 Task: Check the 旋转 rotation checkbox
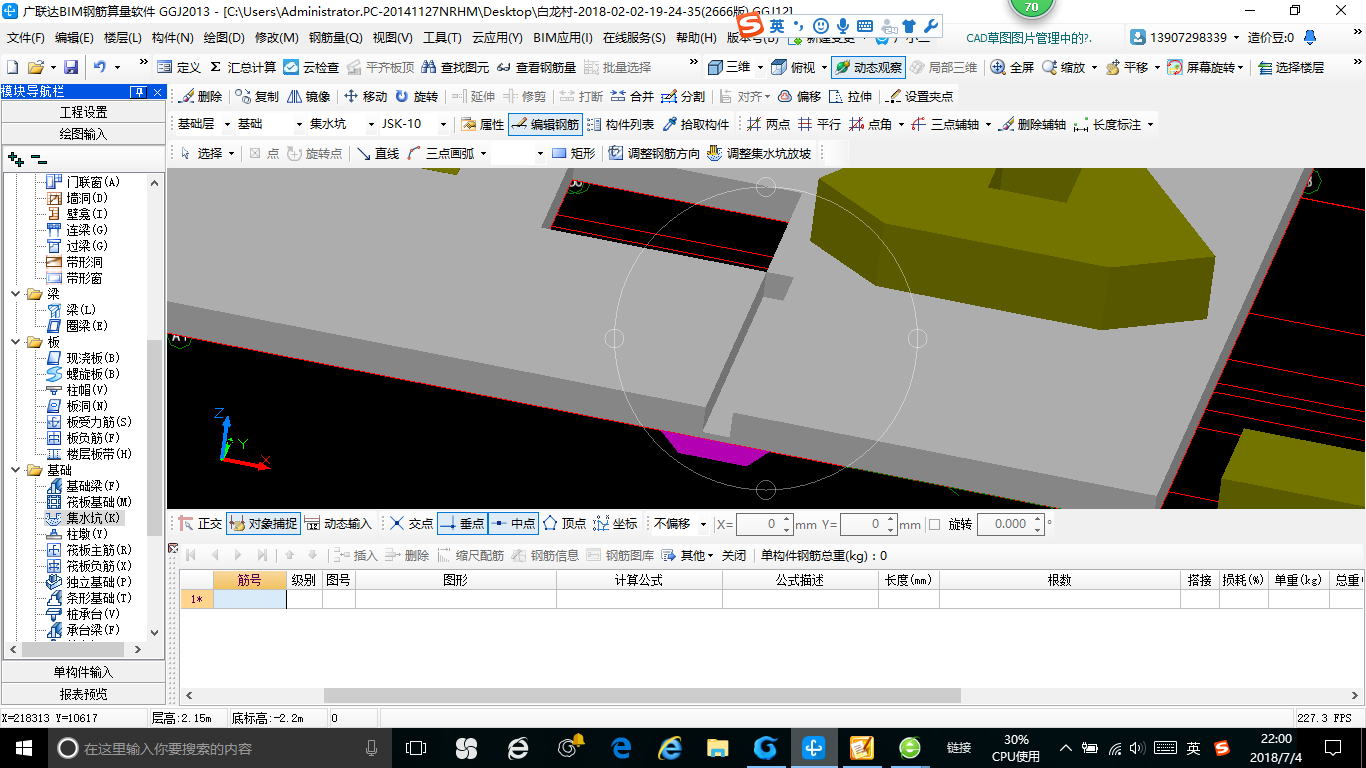[x=934, y=524]
